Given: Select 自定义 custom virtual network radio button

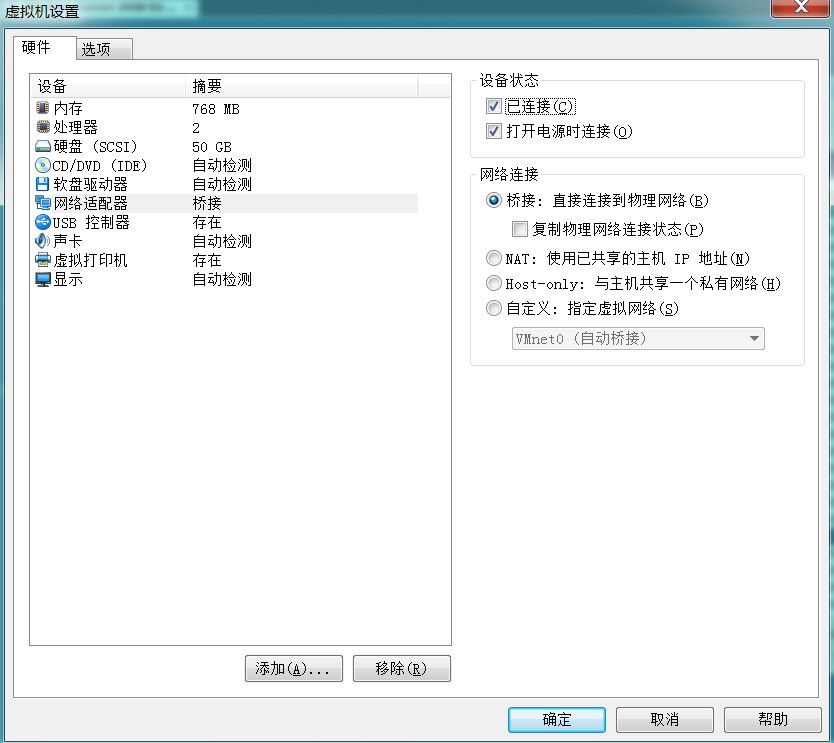Looking at the screenshot, I should click(494, 308).
